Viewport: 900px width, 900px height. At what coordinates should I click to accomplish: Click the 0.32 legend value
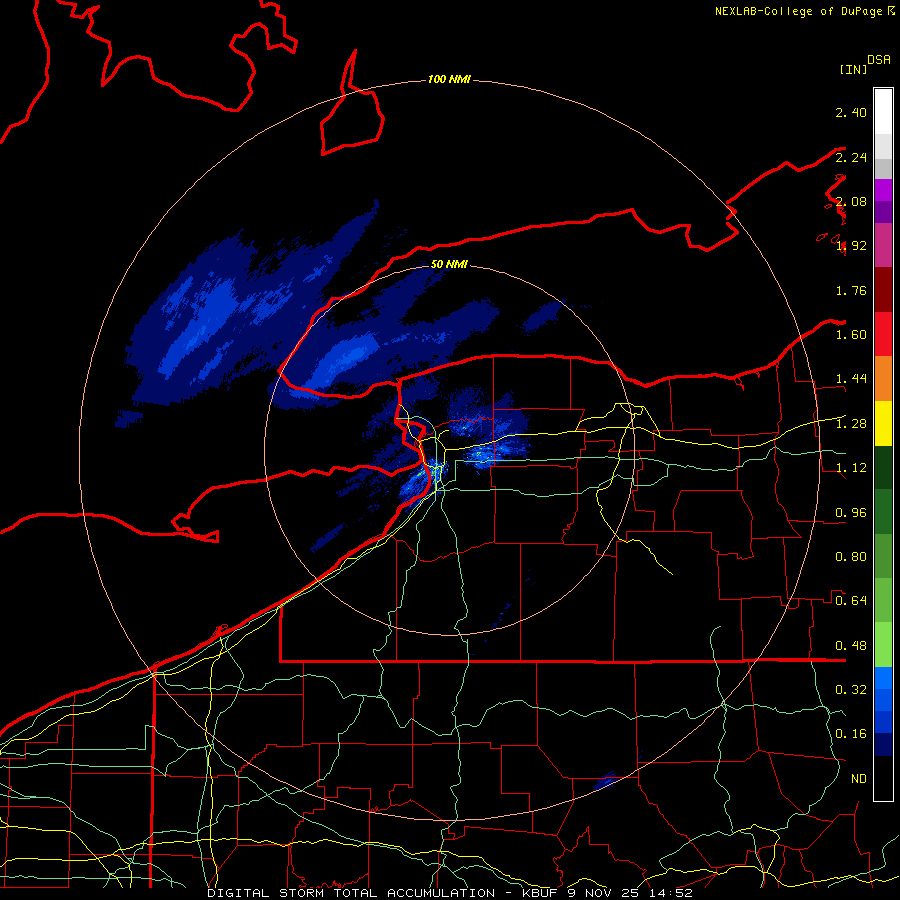click(x=851, y=690)
